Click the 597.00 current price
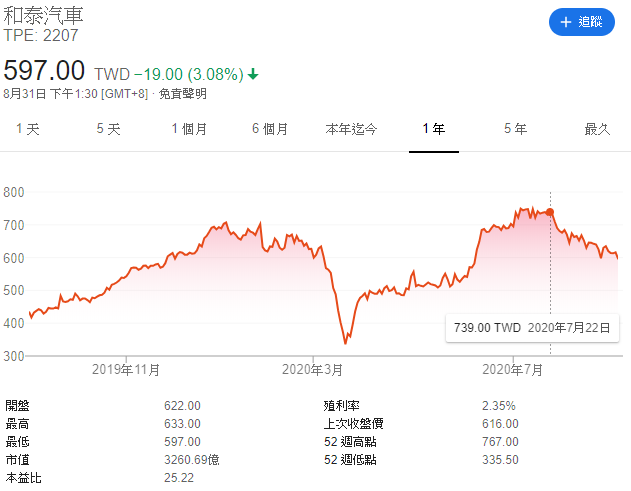The image size is (631, 491). click(44, 70)
